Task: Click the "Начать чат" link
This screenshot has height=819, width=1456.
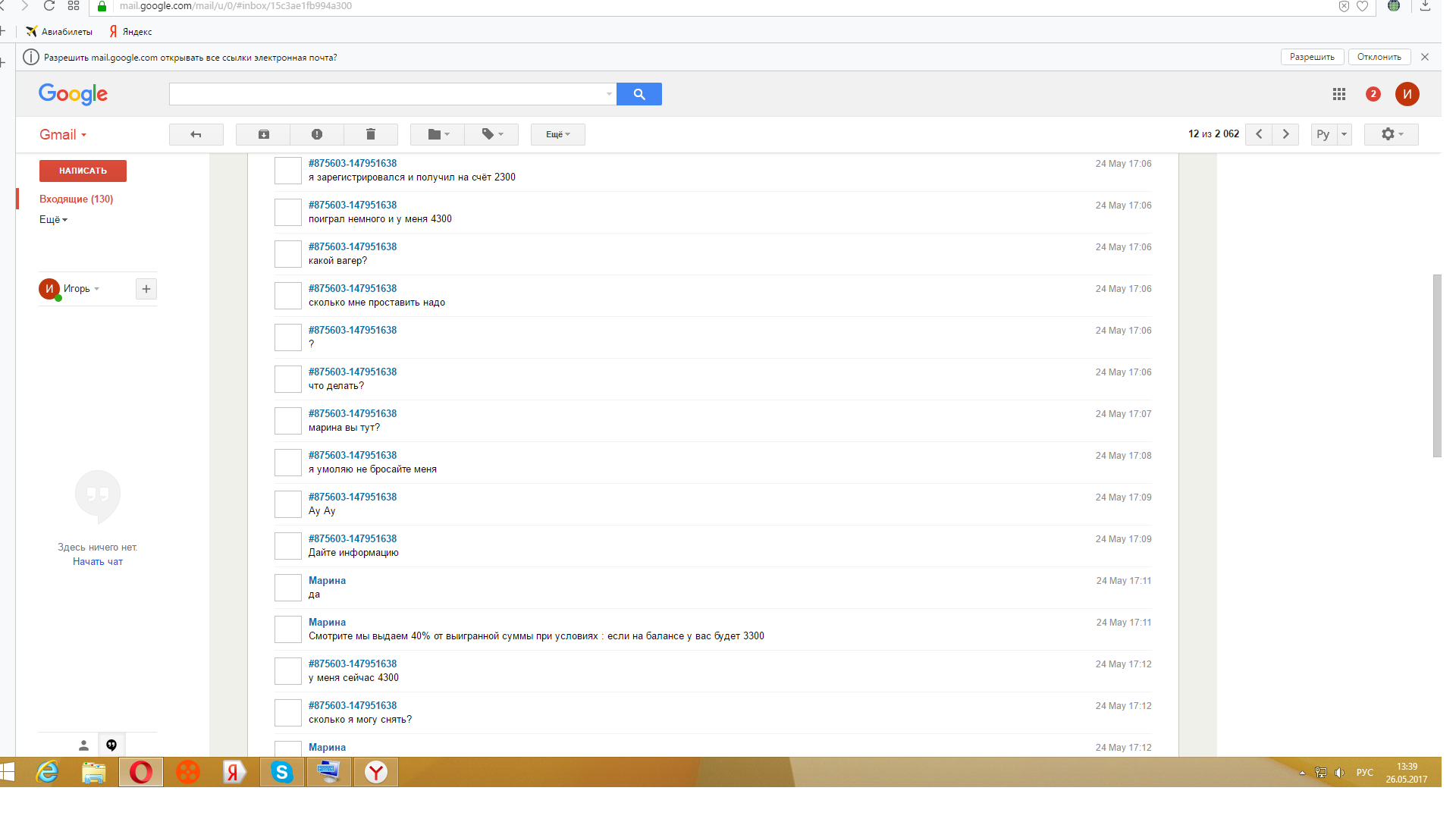Action: (97, 562)
